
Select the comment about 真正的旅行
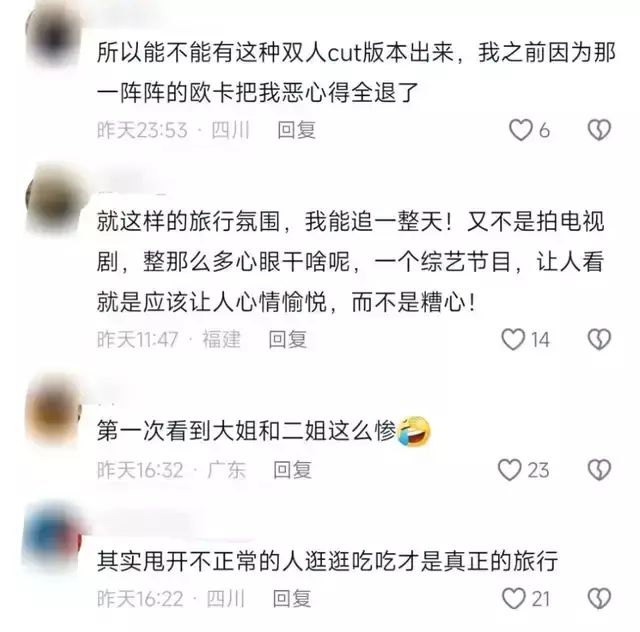point(327,561)
